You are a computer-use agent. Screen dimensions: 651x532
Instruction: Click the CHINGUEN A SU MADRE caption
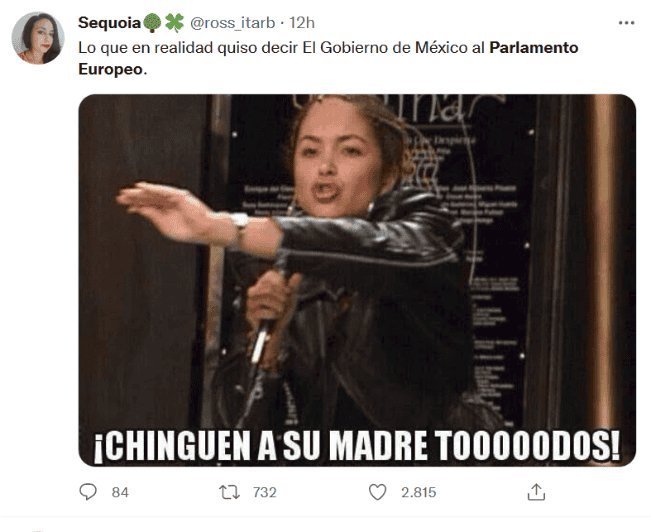click(x=357, y=446)
